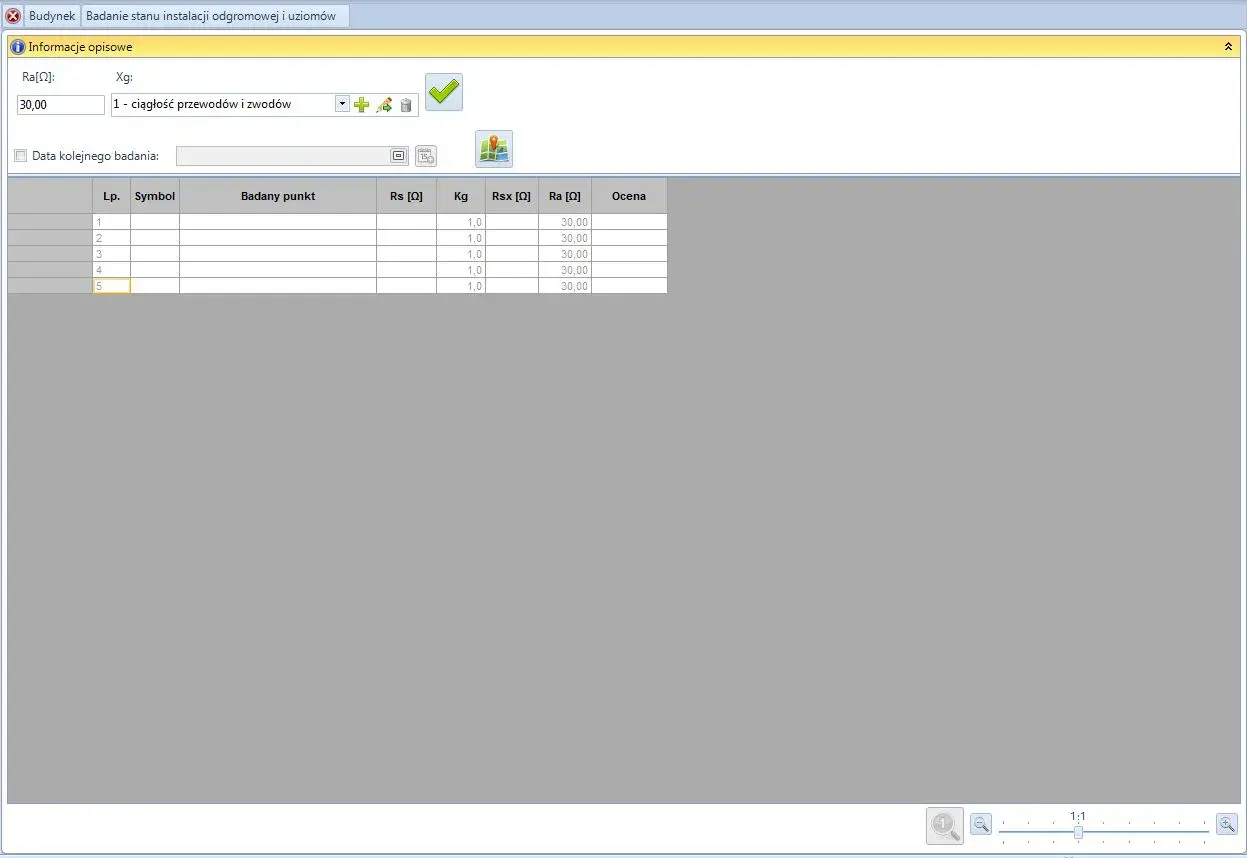Click the calendar icon beside next test date
Image resolution: width=1247 pixels, height=858 pixels.
pos(426,156)
